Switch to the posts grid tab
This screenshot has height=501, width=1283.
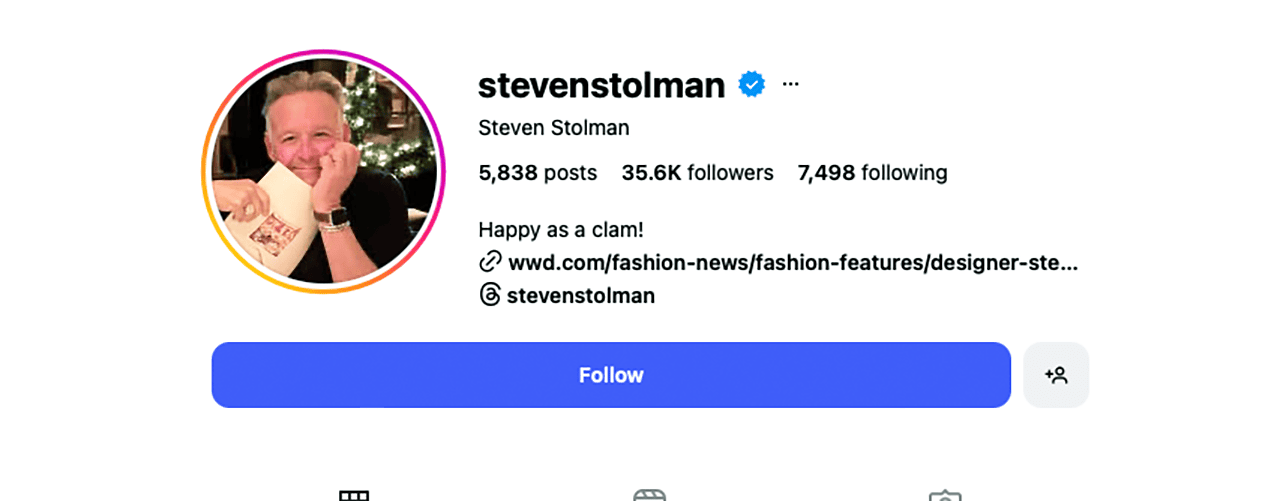click(x=354, y=495)
